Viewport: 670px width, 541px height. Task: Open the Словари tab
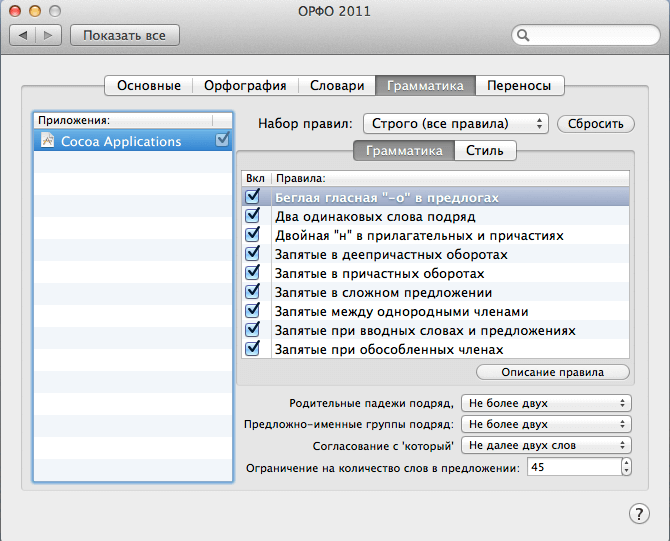[337, 85]
